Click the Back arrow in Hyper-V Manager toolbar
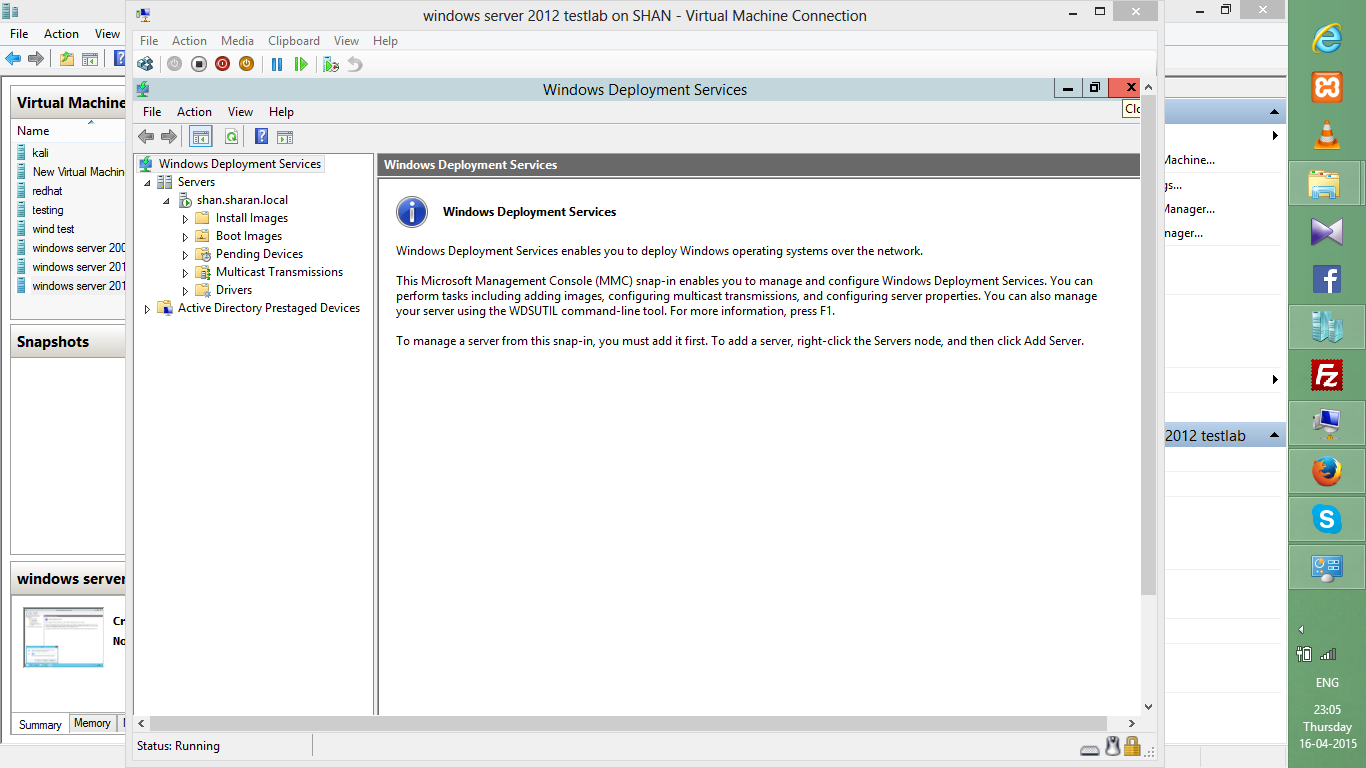 click(14, 59)
